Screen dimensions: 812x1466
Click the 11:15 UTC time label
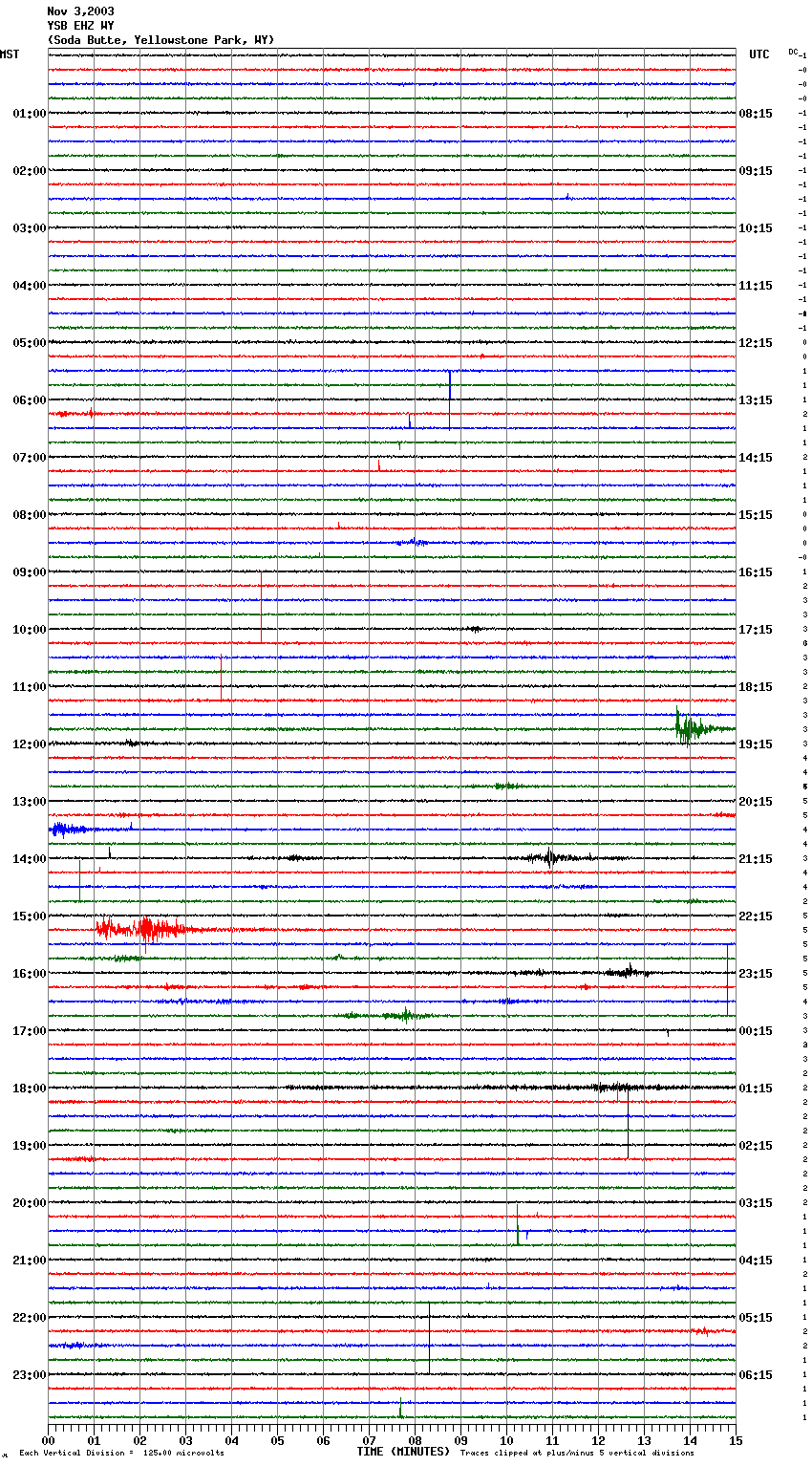click(756, 286)
